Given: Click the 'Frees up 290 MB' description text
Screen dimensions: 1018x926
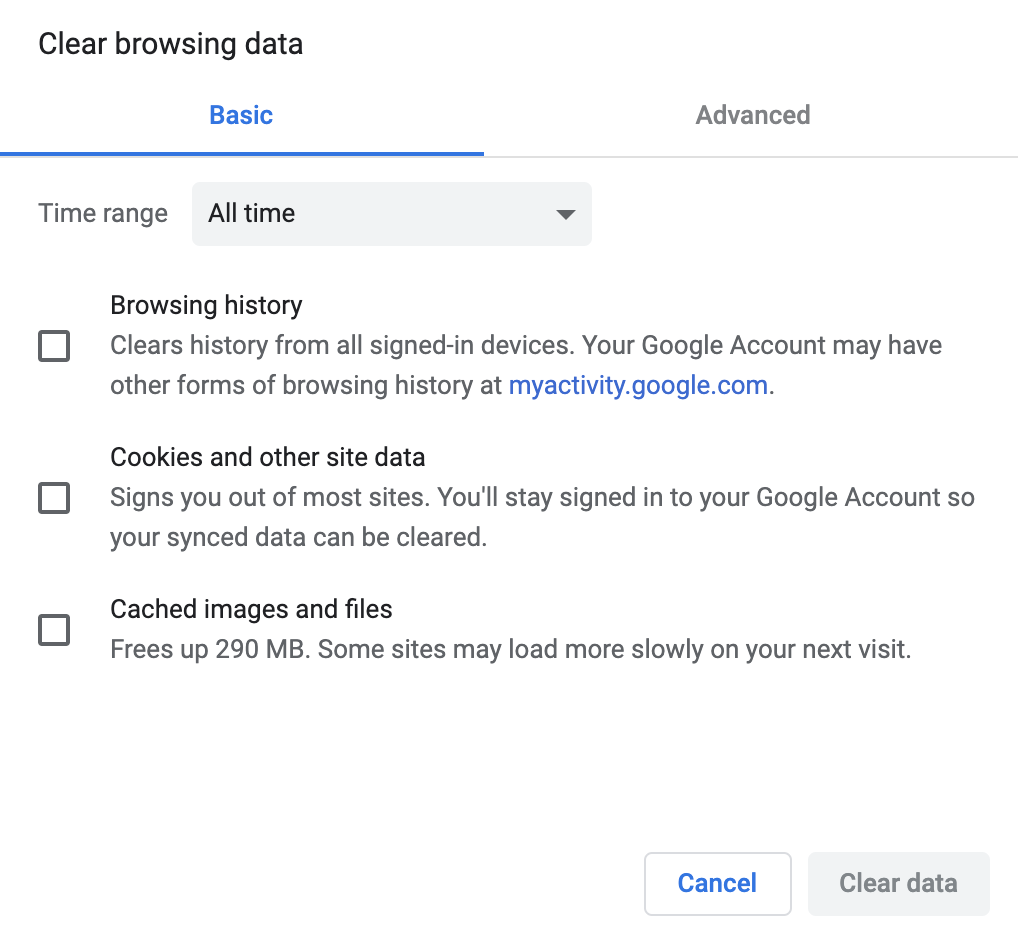Looking at the screenshot, I should [x=510, y=650].
